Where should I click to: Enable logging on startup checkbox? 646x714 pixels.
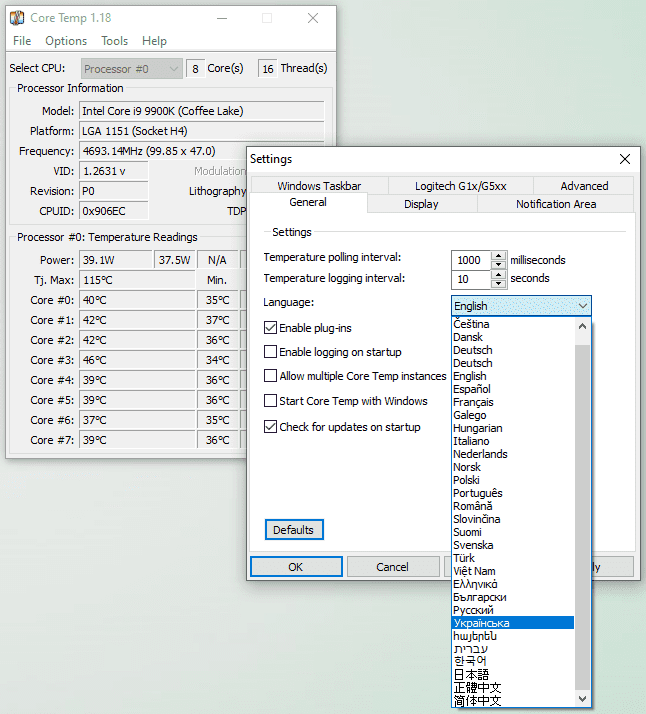[270, 352]
